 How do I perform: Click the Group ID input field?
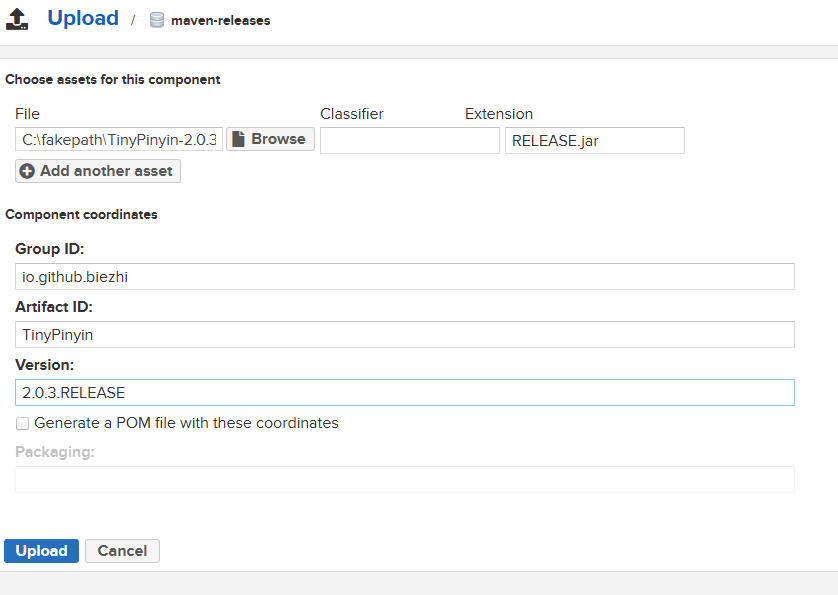(404, 277)
